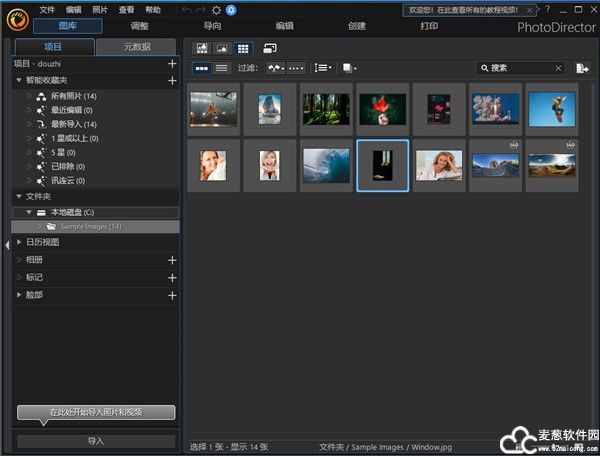Open the 调整 module tab
The height and width of the screenshot is (456, 600).
139,26
